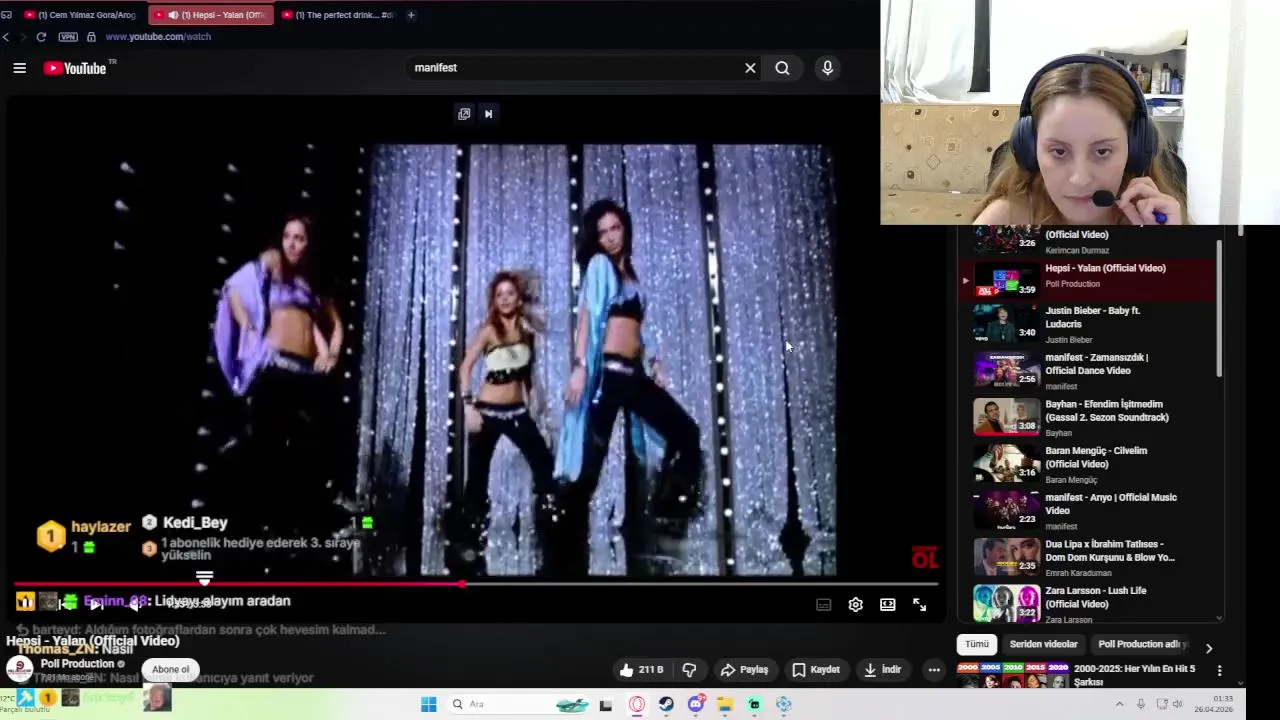Clear the search box with the X
This screenshot has width=1280, height=720.
(750, 68)
